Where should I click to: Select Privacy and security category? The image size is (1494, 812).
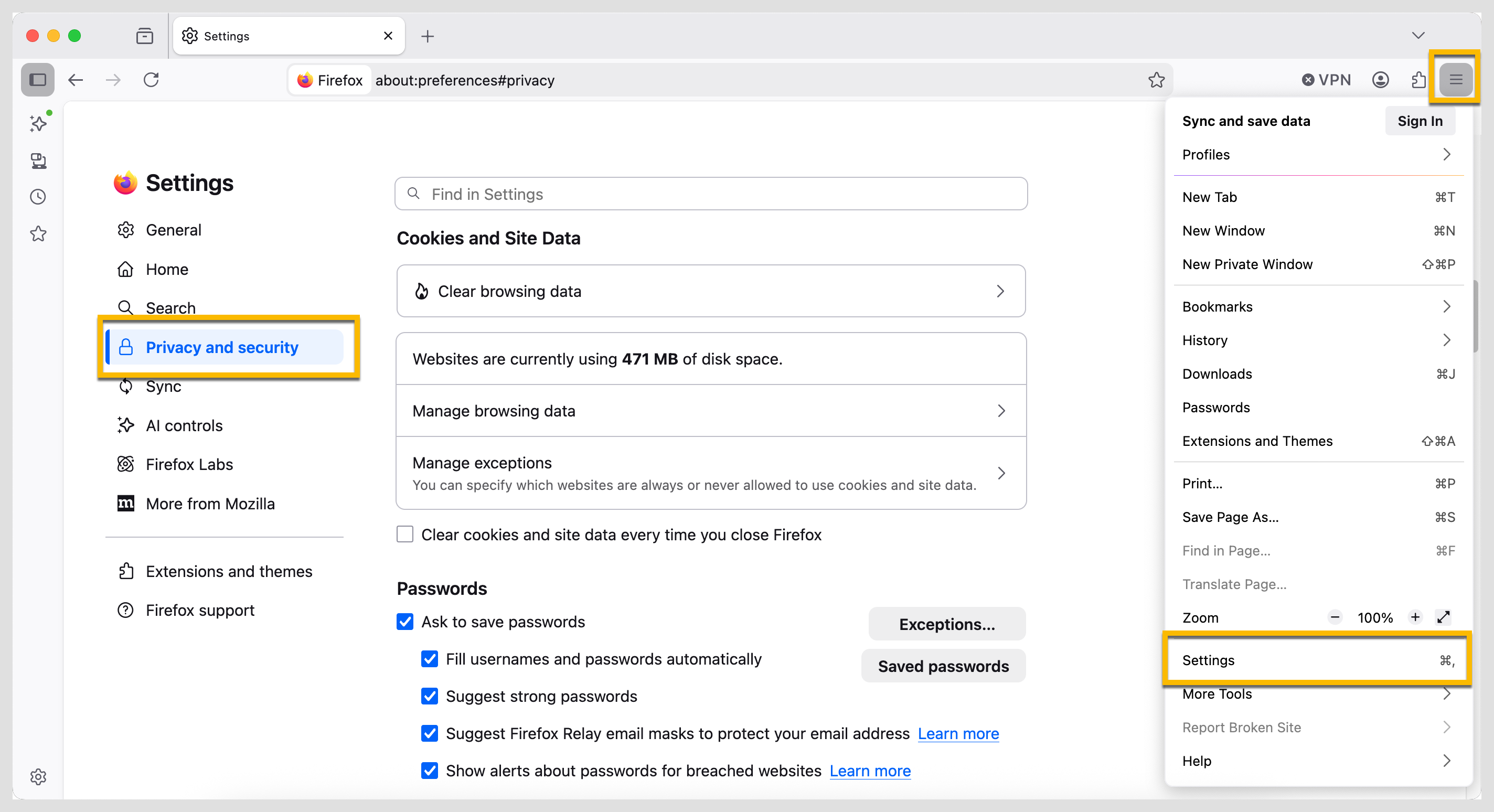pos(225,347)
